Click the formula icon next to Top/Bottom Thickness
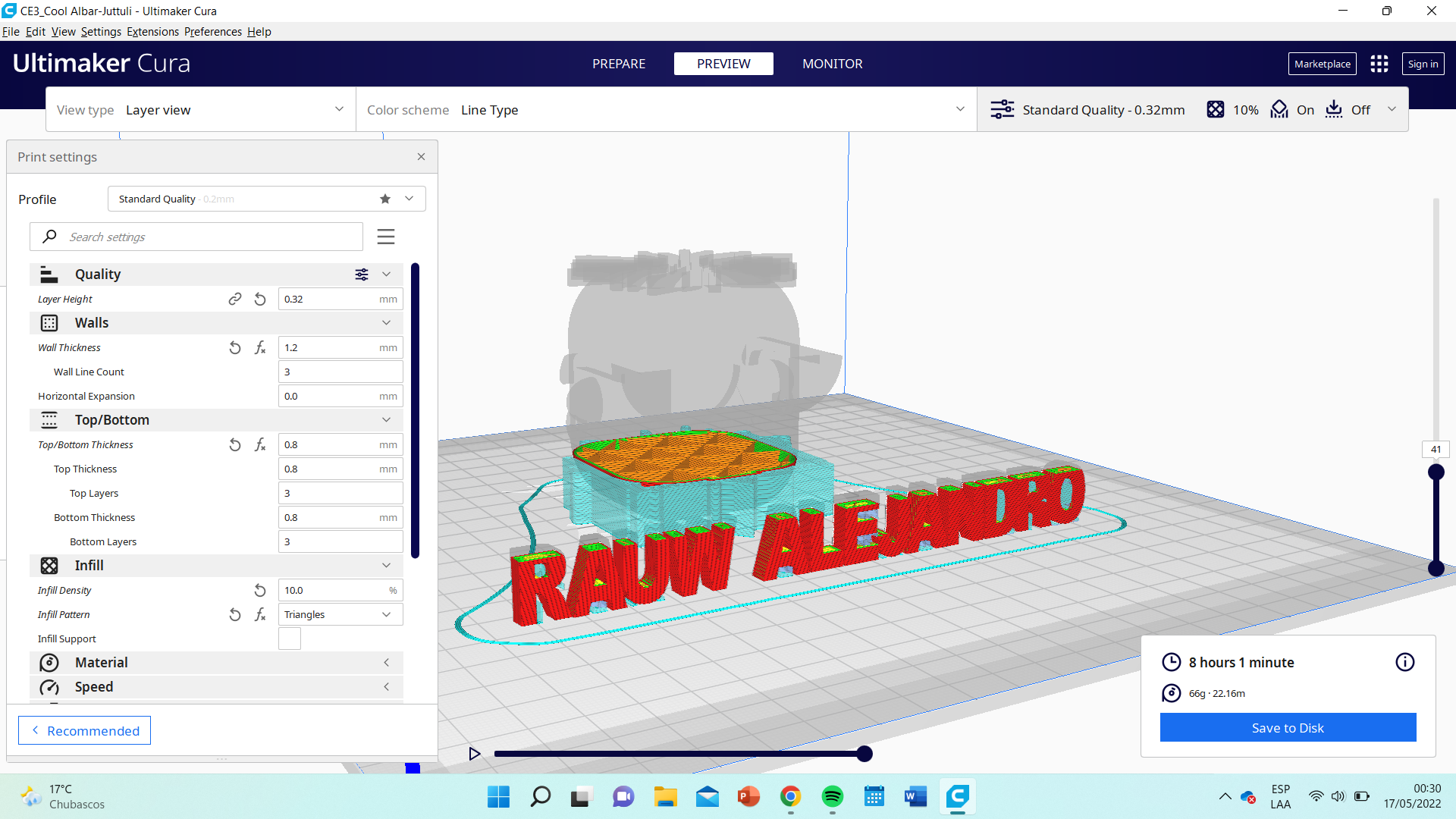Screen dimensions: 1456x819 tap(260, 444)
